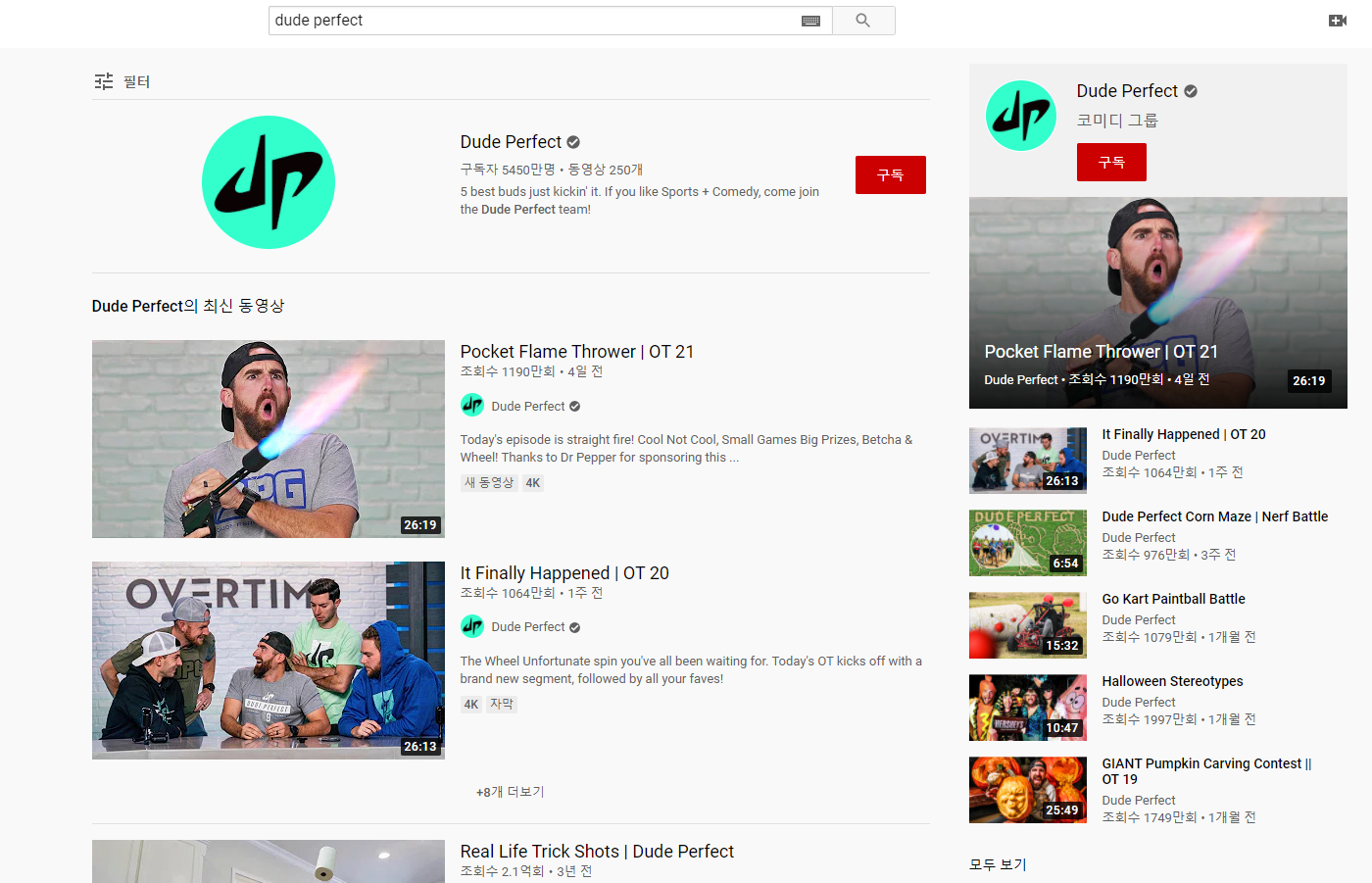
Task: Open Halloween thumbnail with duration 10:47
Action: (x=1028, y=708)
